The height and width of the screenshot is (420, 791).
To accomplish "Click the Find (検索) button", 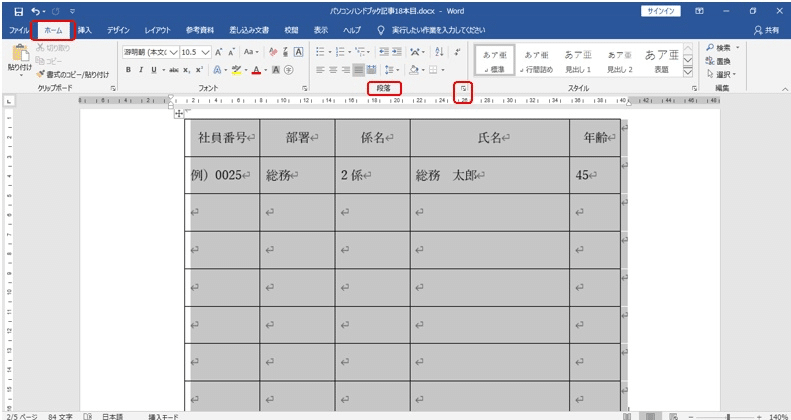I will point(719,48).
